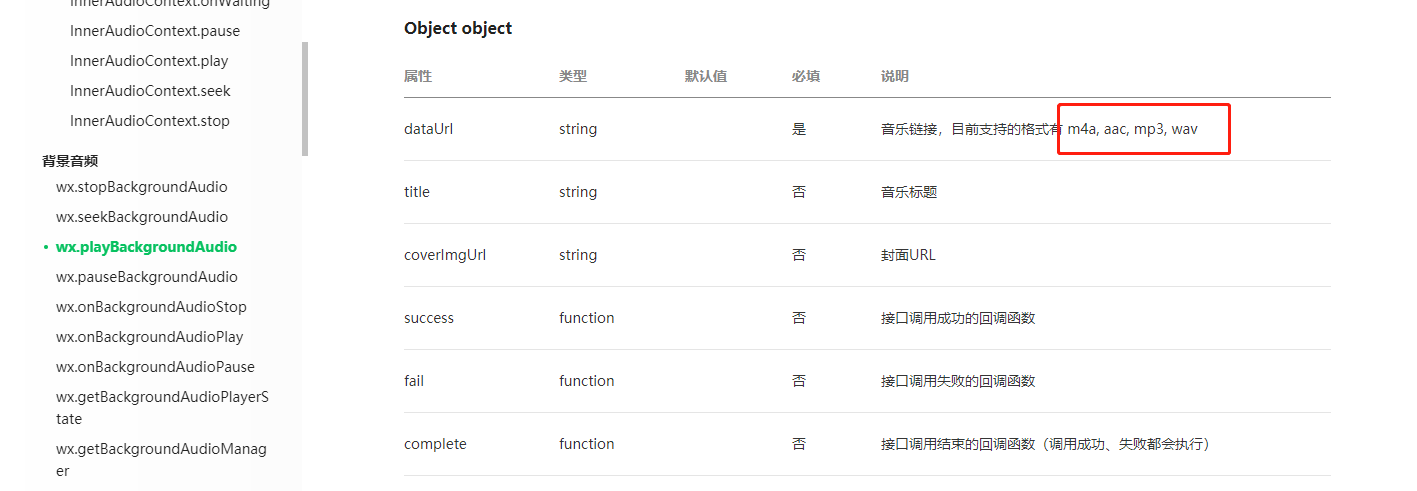Image resolution: width=1417 pixels, height=491 pixels.
Task: Open wx.pauseBackgroundAudio page
Action: (x=147, y=277)
